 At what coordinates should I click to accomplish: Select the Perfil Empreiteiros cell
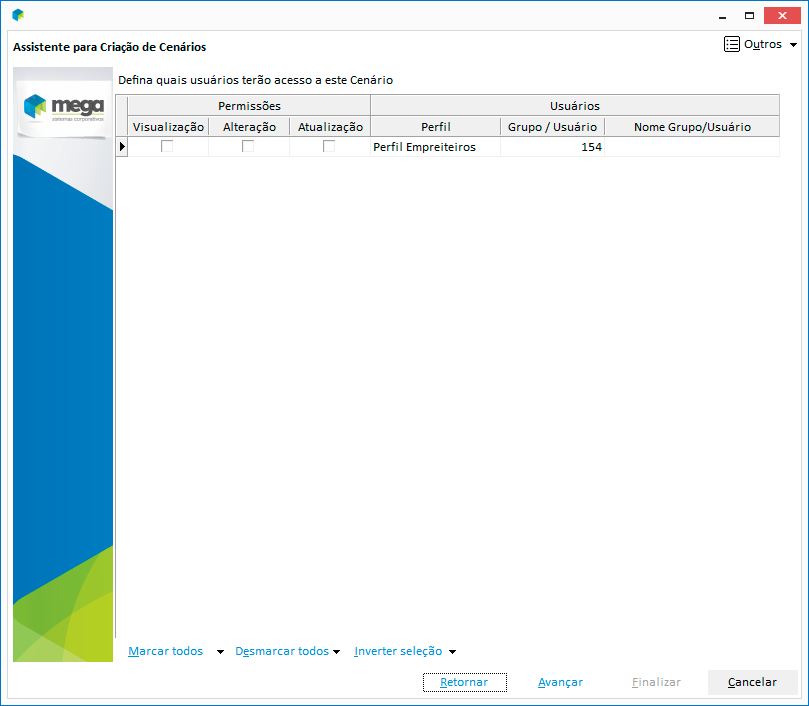tap(434, 147)
